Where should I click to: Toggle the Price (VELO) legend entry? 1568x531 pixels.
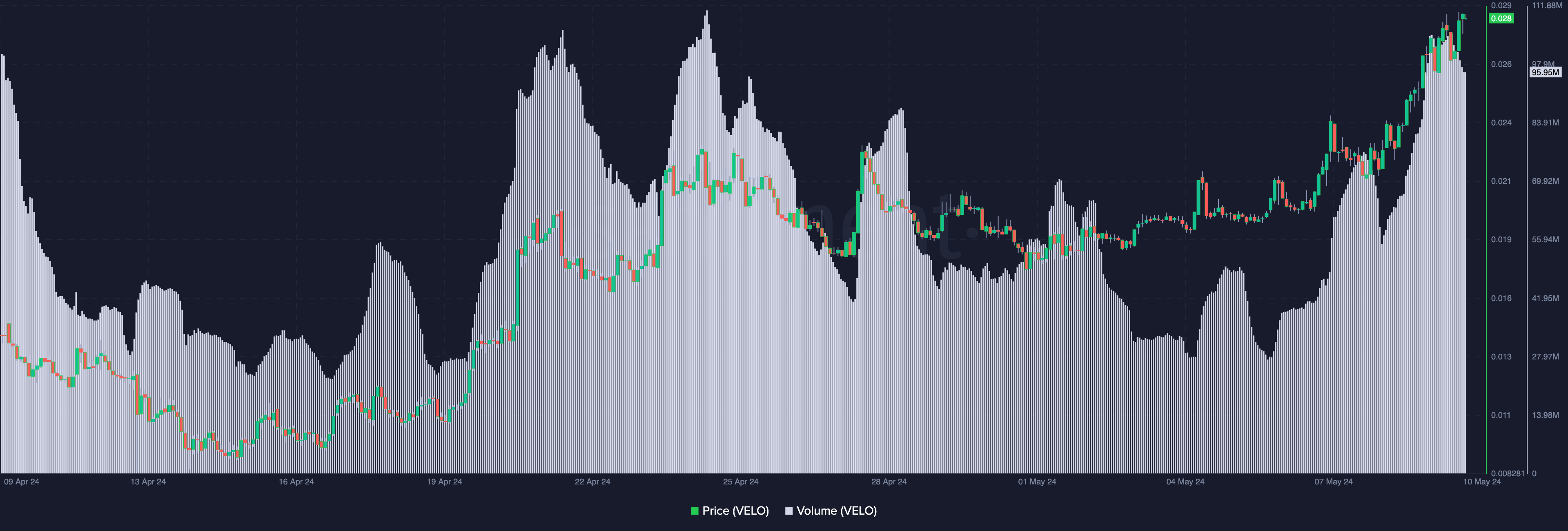point(730,511)
